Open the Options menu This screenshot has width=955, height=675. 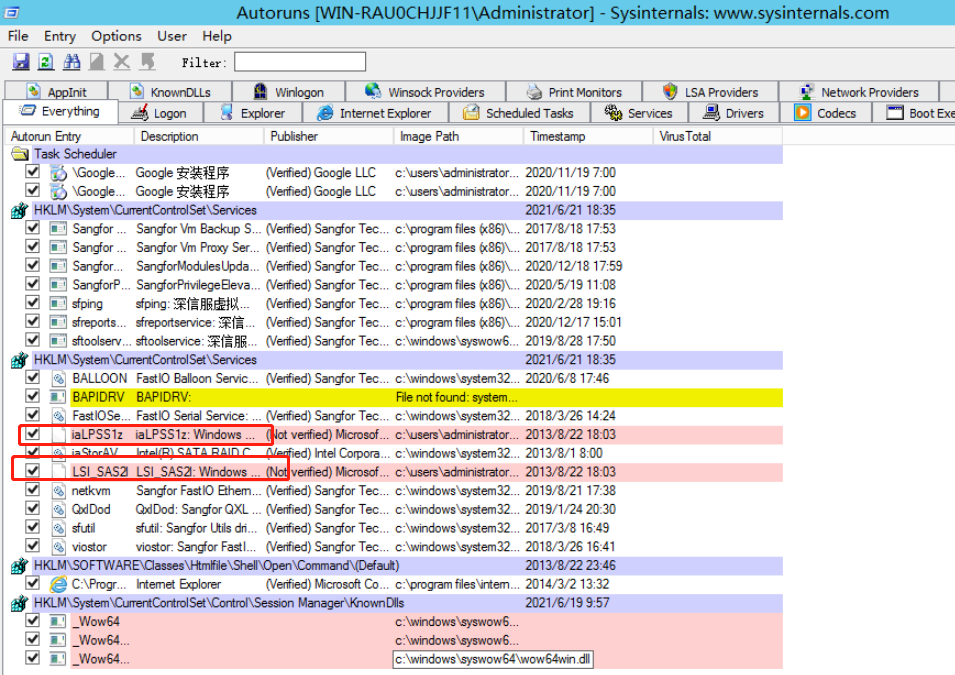(116, 36)
